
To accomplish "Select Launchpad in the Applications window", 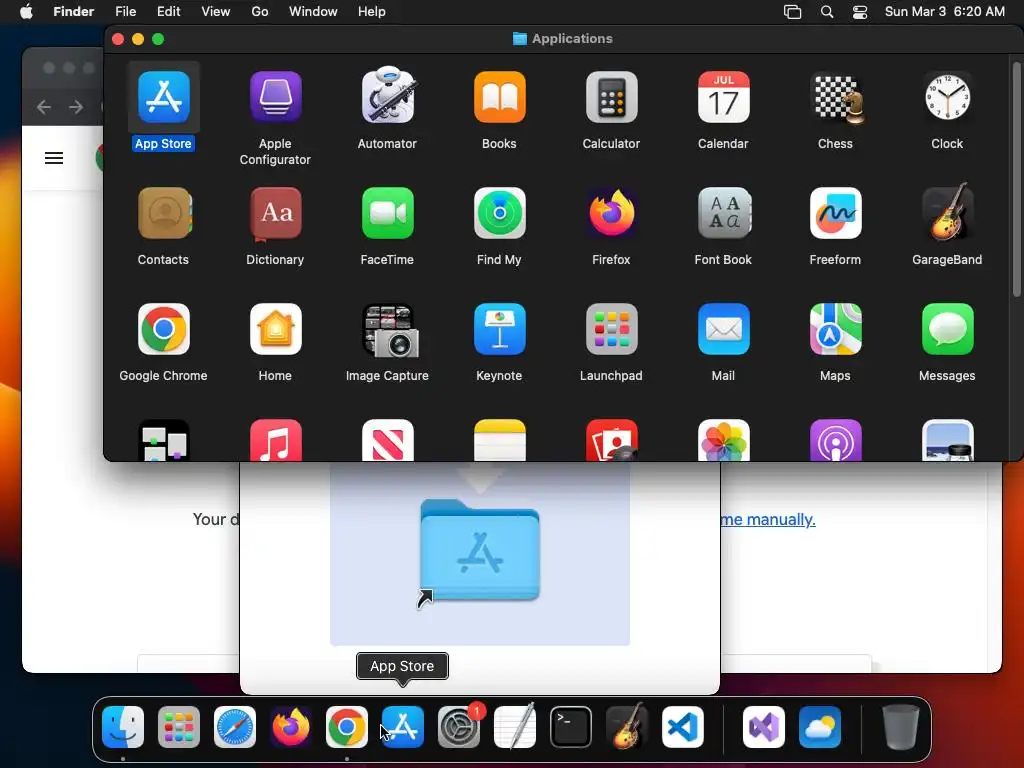I will pyautogui.click(x=611, y=329).
